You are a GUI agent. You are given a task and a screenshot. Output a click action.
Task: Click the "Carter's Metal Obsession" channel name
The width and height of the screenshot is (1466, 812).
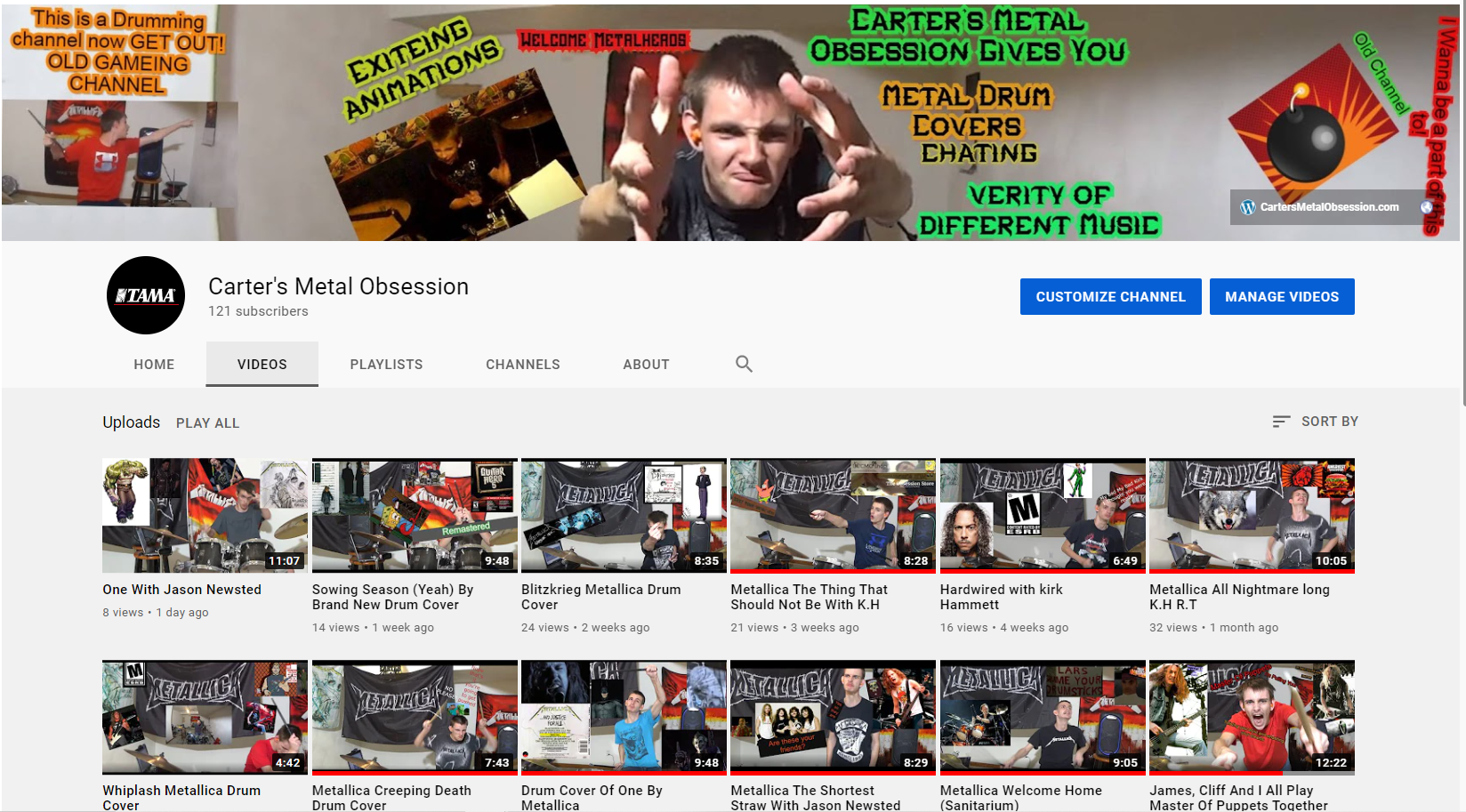coord(338,286)
